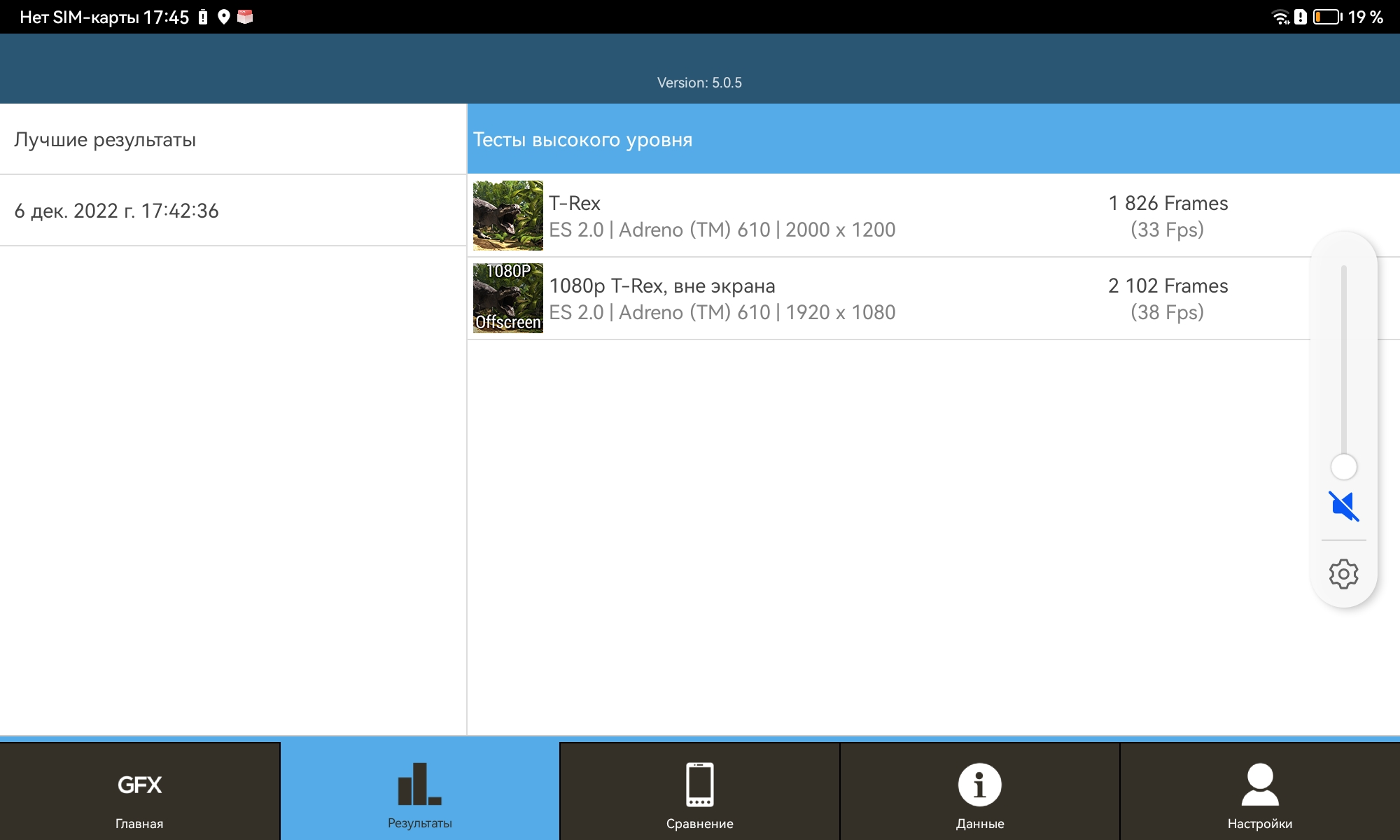Open volume settings gear icon
Viewport: 1400px width, 840px height.
point(1344,574)
